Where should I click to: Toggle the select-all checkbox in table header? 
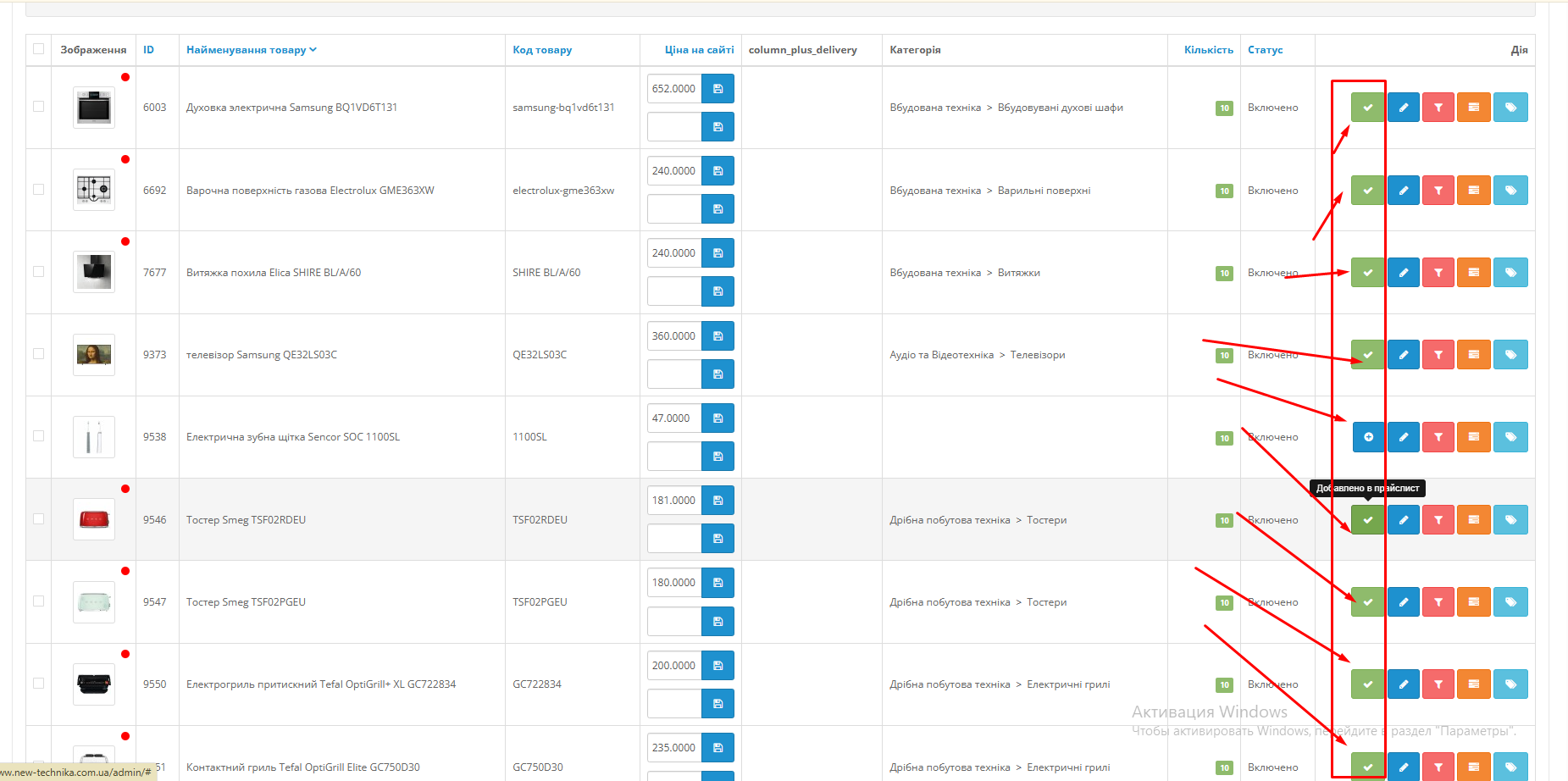[x=38, y=49]
